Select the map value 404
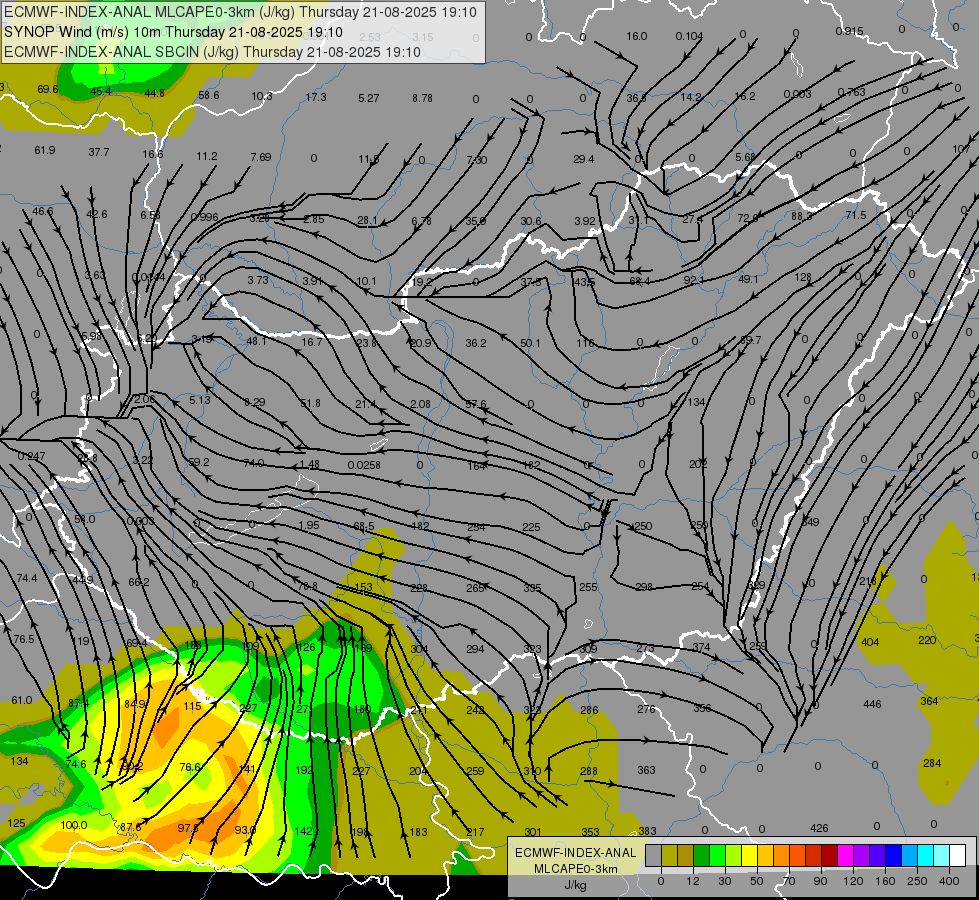Screen dimensions: 979x900 click(870, 642)
